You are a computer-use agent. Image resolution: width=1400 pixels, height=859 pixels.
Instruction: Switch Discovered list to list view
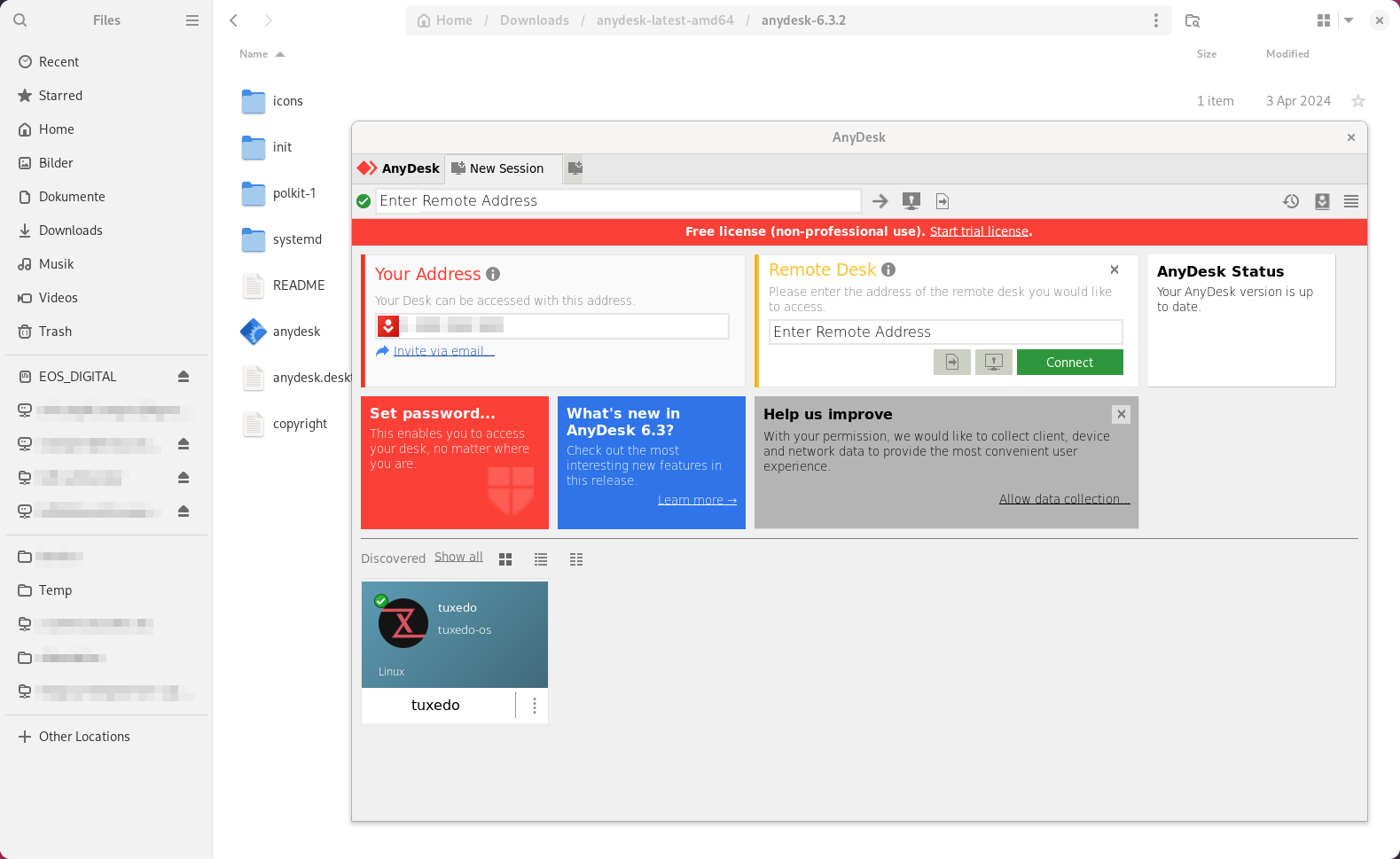pyautogui.click(x=541, y=559)
